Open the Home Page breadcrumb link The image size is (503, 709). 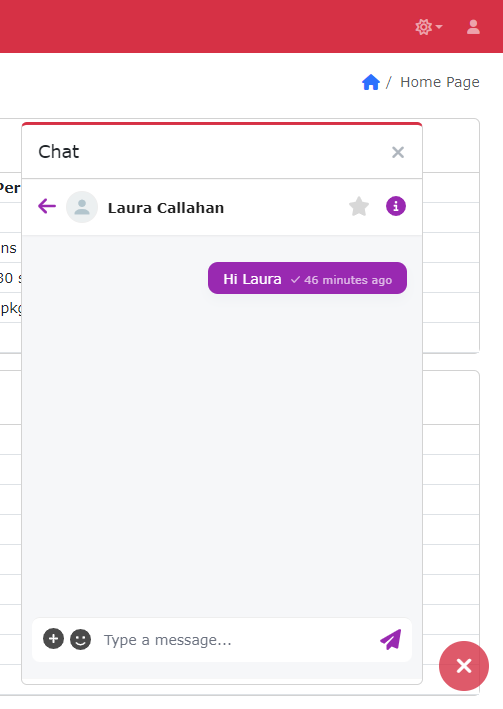pos(440,82)
